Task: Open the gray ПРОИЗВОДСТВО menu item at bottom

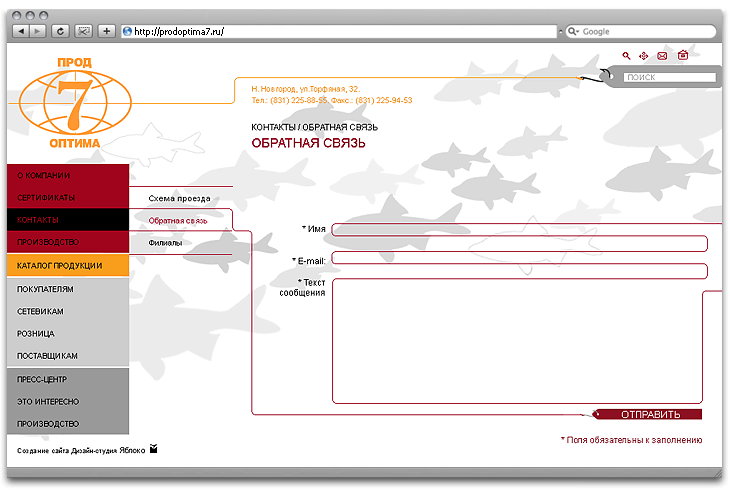Action: 68,424
